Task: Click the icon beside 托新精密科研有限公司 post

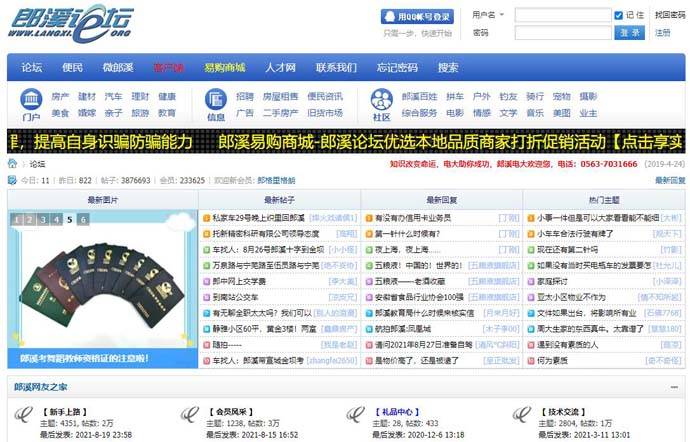Action: point(206,234)
